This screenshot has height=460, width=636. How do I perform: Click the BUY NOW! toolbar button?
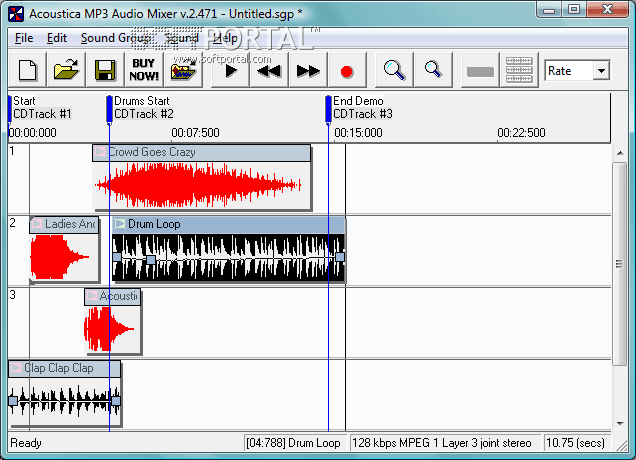pos(144,70)
